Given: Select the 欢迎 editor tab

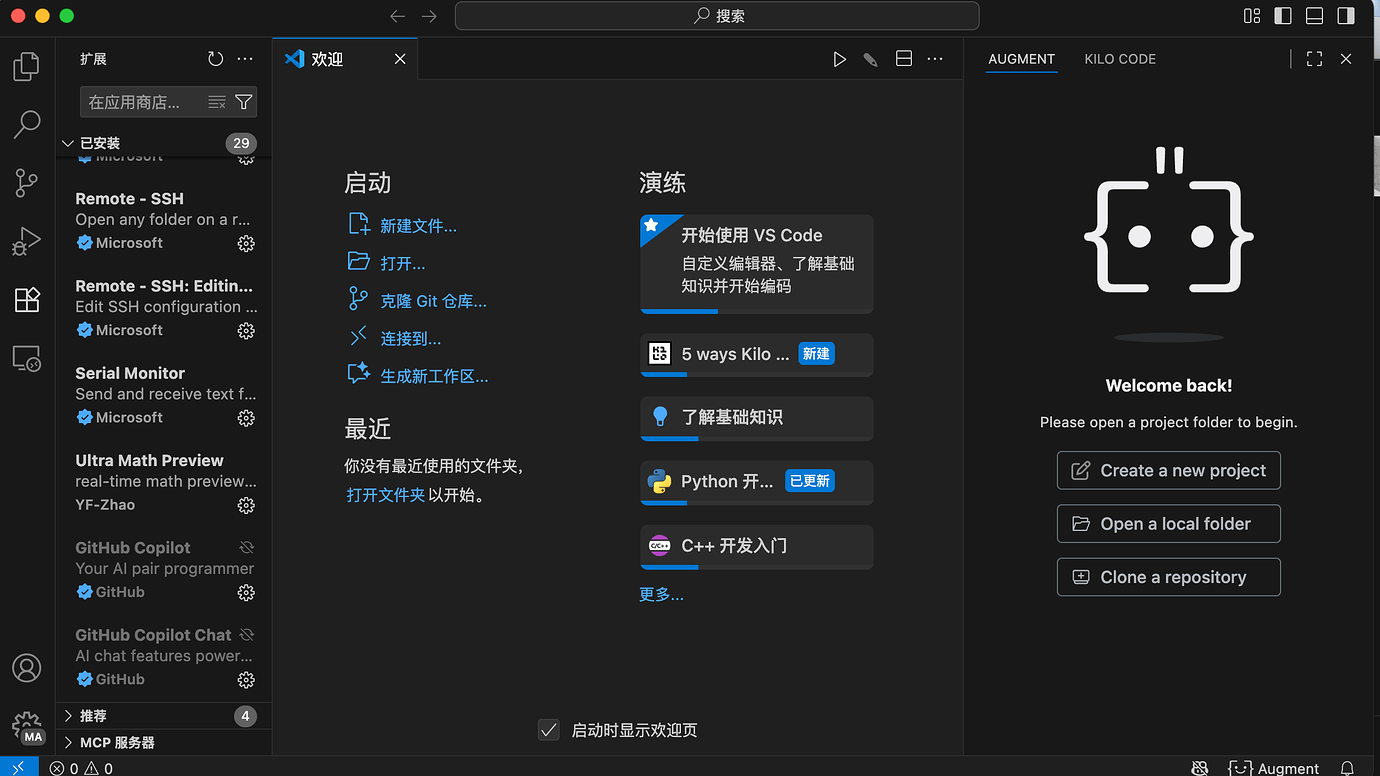Looking at the screenshot, I should pyautogui.click(x=345, y=59).
